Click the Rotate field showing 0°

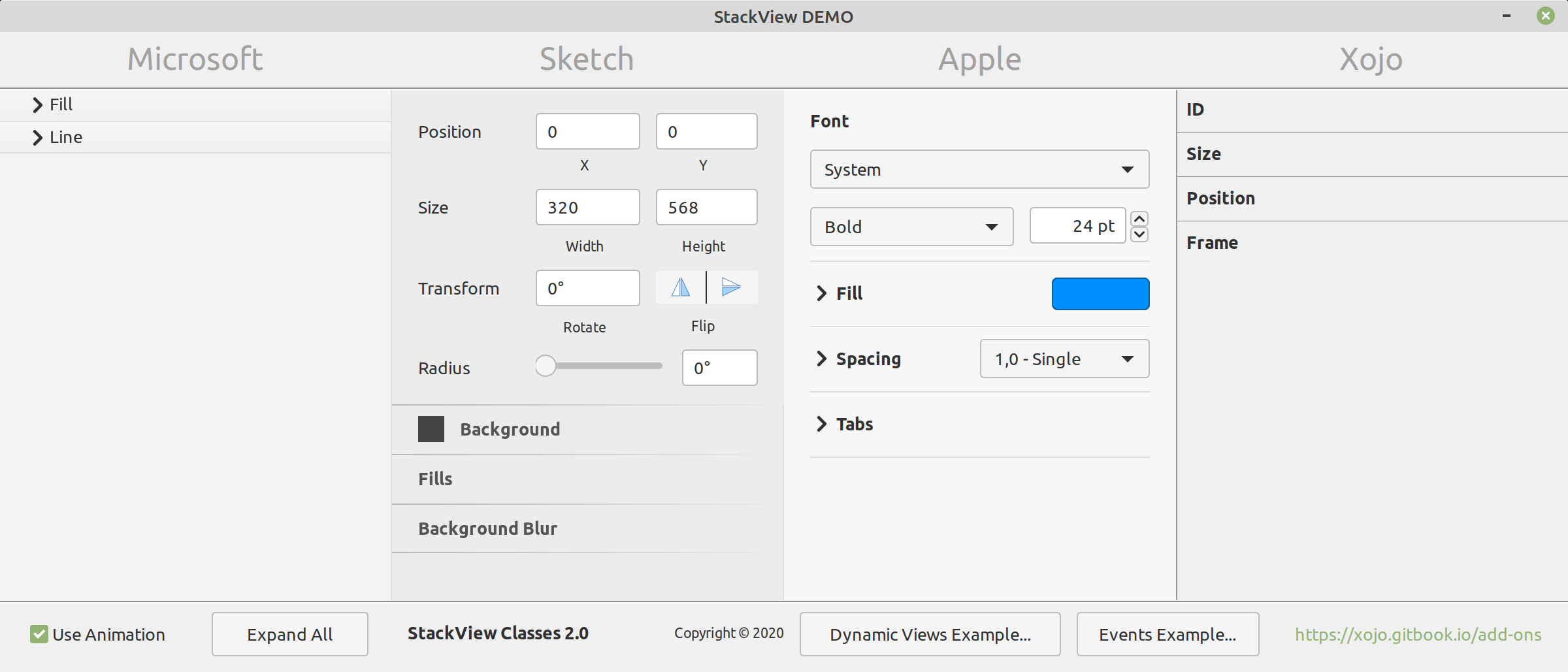[587, 288]
